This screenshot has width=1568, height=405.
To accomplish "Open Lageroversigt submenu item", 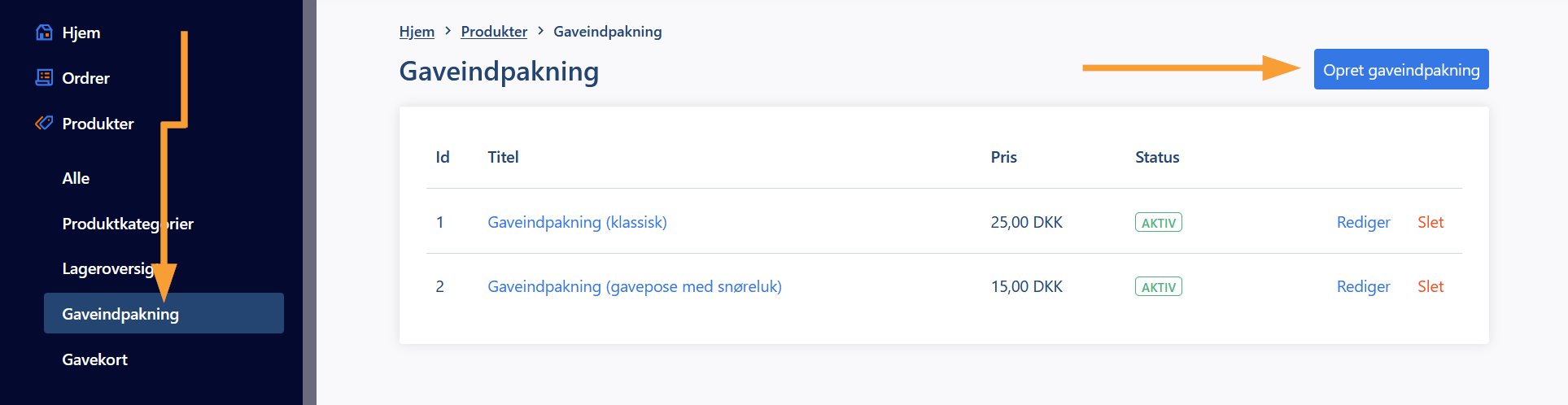I will (x=111, y=268).
